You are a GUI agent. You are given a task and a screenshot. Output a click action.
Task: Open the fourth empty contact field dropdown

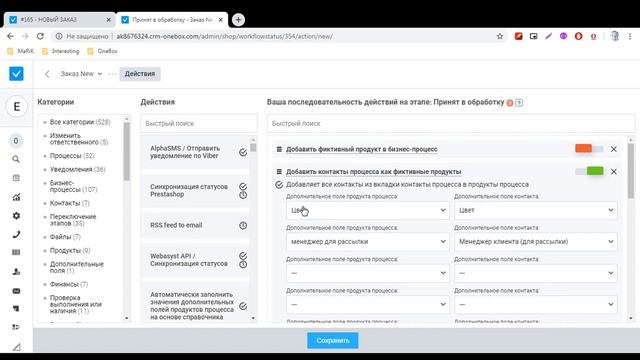tap(536, 304)
